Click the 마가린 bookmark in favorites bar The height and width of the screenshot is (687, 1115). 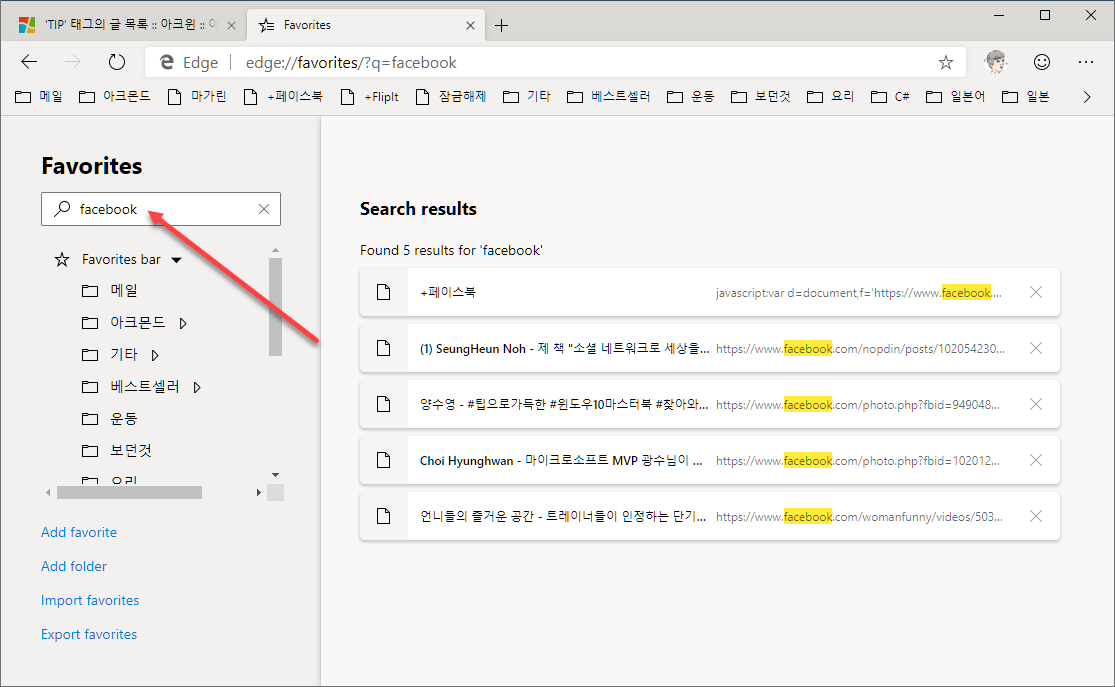tap(197, 97)
